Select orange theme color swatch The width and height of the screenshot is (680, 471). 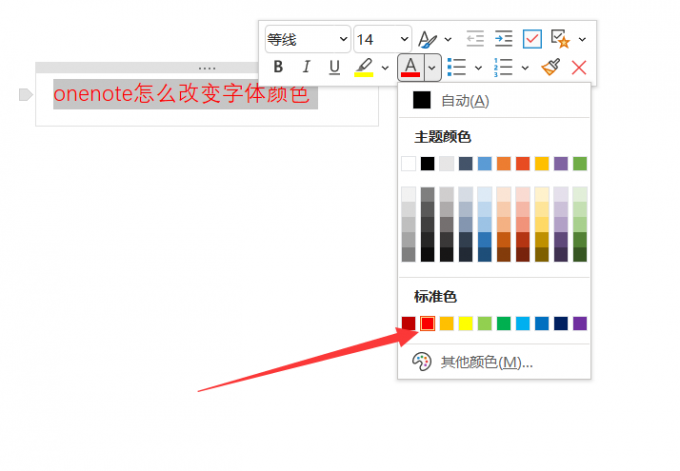504,164
